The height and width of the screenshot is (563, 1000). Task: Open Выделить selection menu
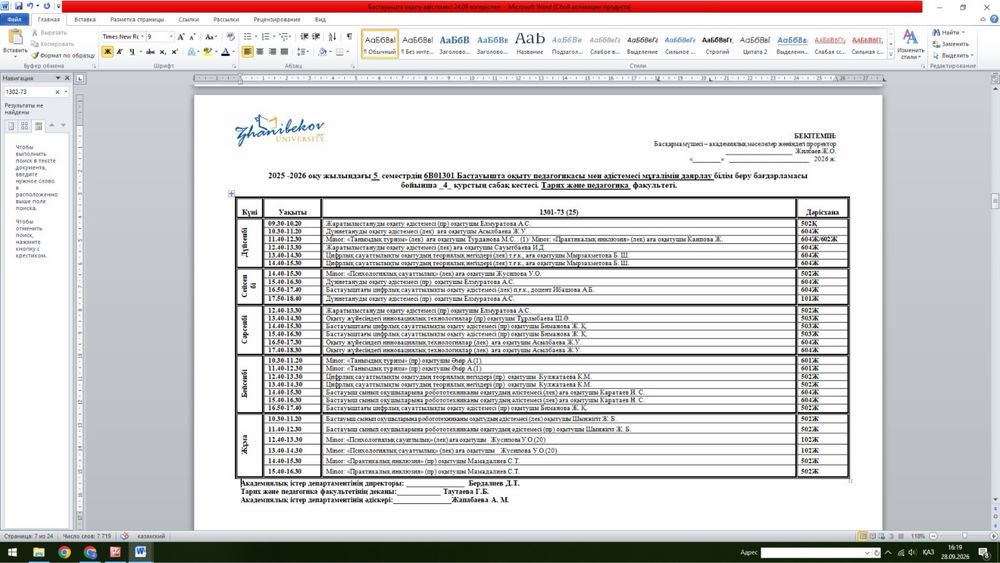click(x=952, y=55)
